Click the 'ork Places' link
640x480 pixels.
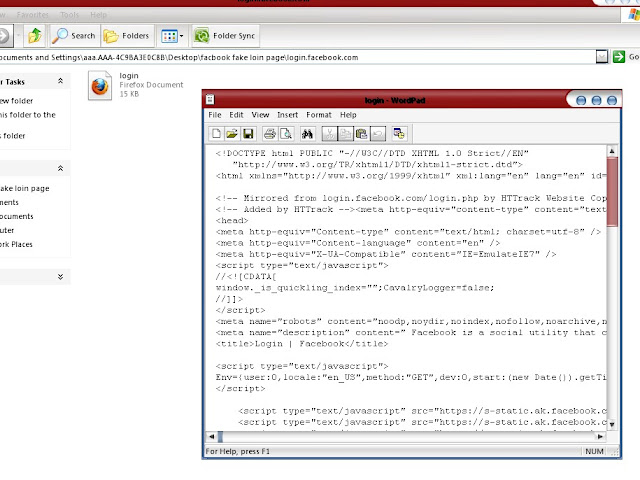point(16,244)
